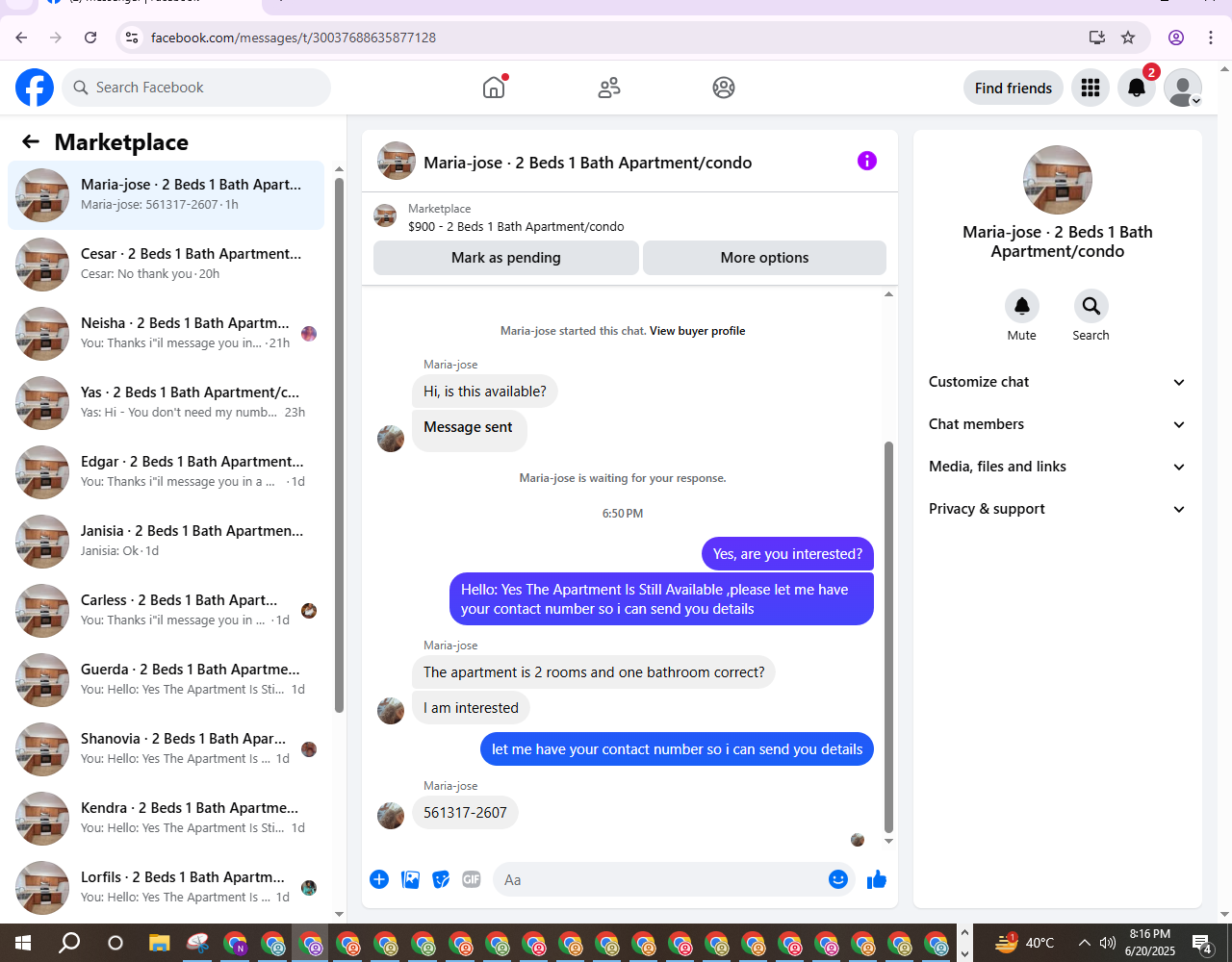Open Chrome profile icon in toolbar
The height and width of the screenshot is (962, 1232).
point(1176,38)
